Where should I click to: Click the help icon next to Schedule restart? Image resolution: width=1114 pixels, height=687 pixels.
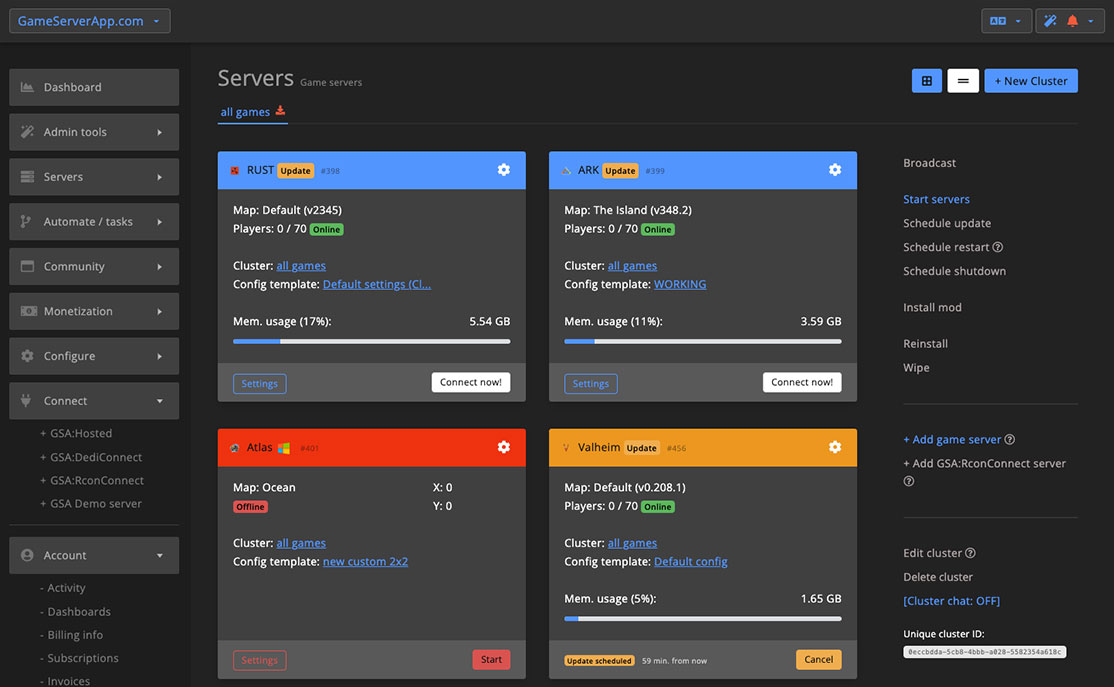(997, 247)
